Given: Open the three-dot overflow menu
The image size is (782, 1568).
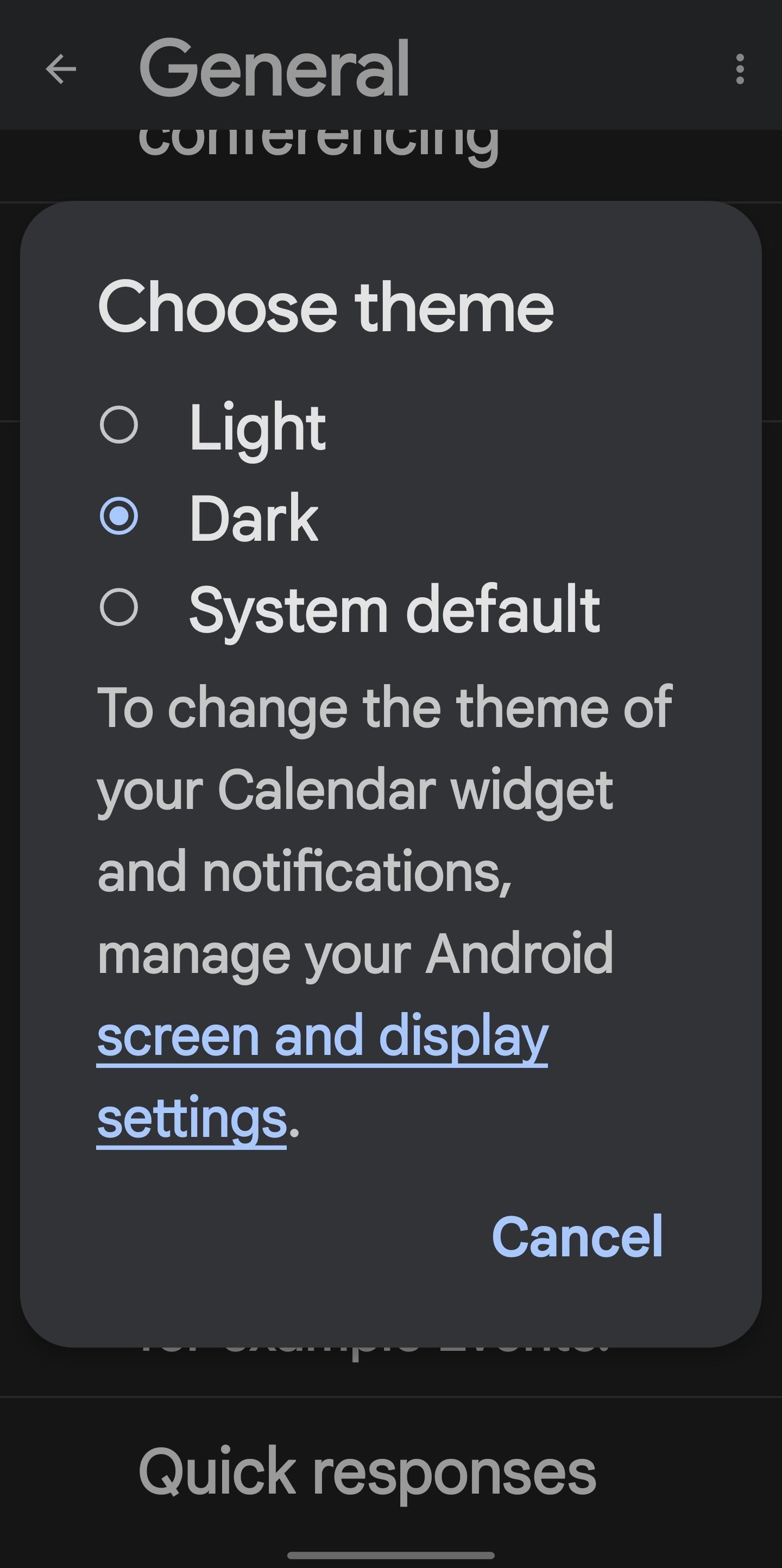Looking at the screenshot, I should 739,69.
